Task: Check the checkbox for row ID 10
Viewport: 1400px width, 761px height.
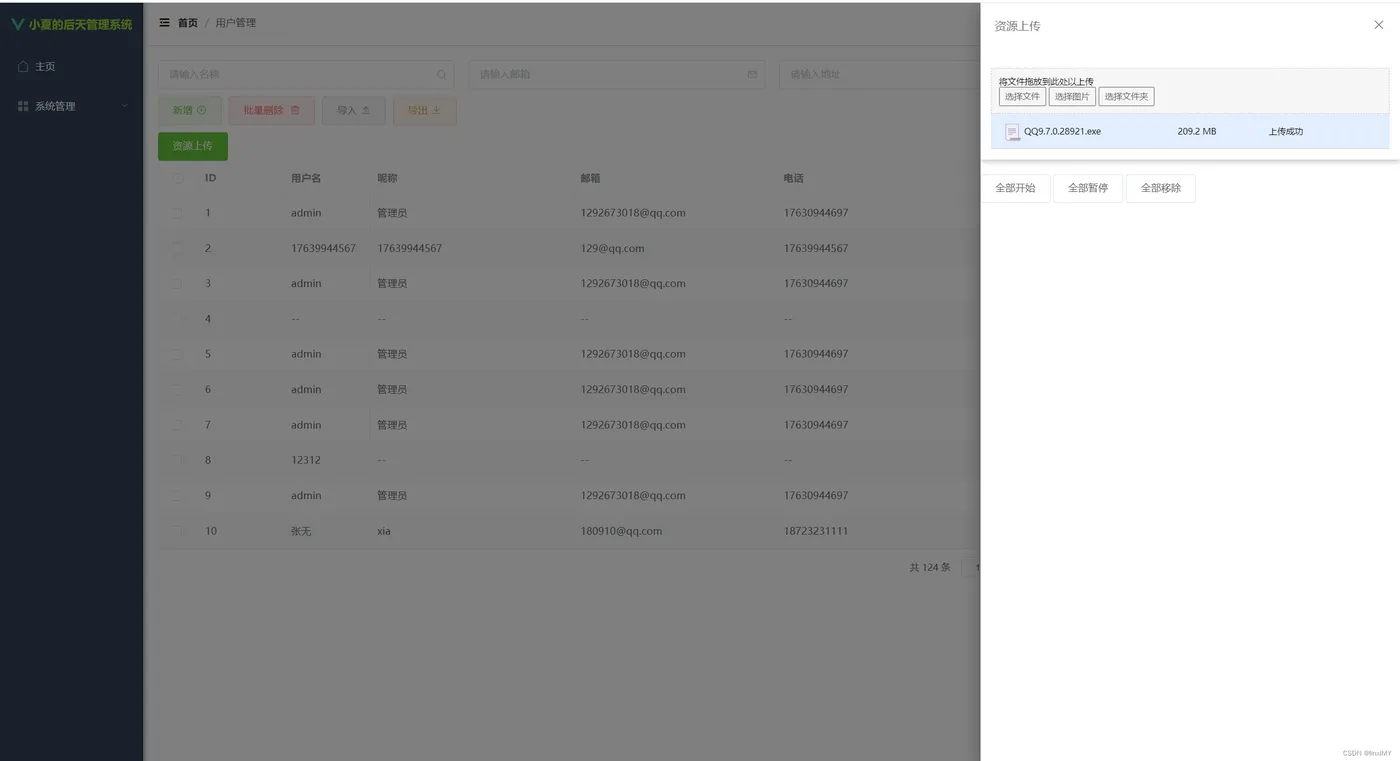Action: click(178, 531)
